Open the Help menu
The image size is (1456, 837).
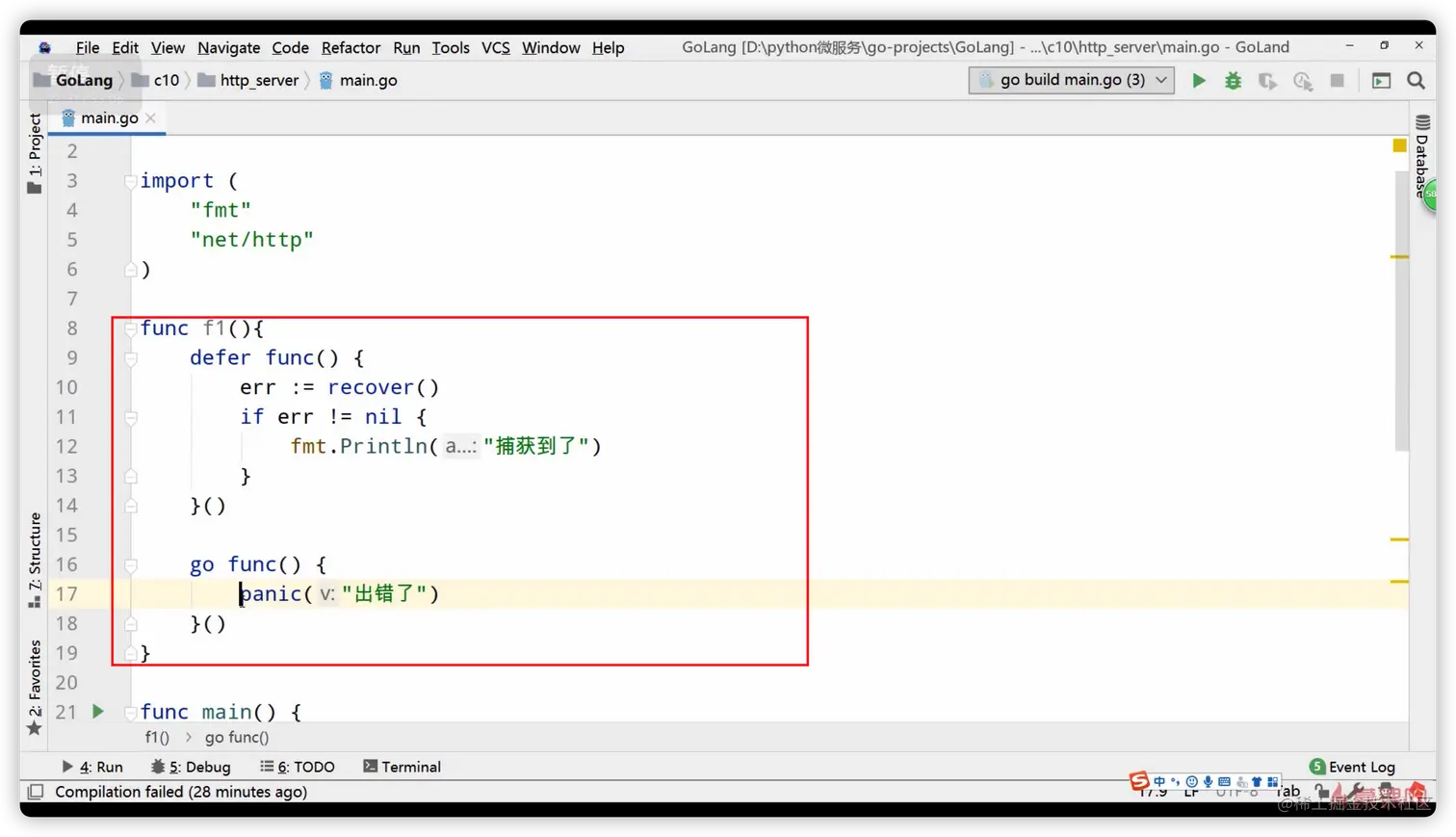(608, 47)
